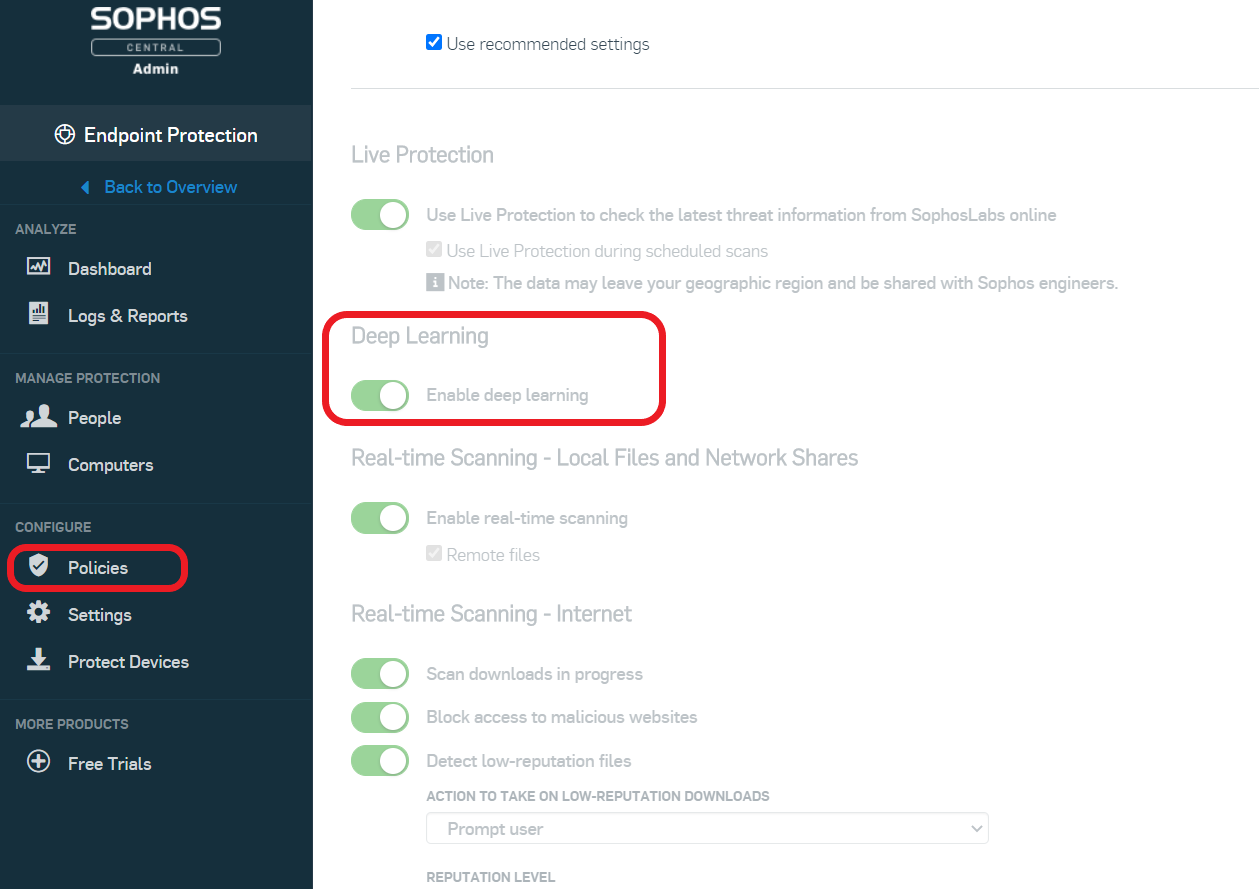Image resolution: width=1259 pixels, height=889 pixels.
Task: Toggle Enable real-time scanning switch
Action: point(380,518)
